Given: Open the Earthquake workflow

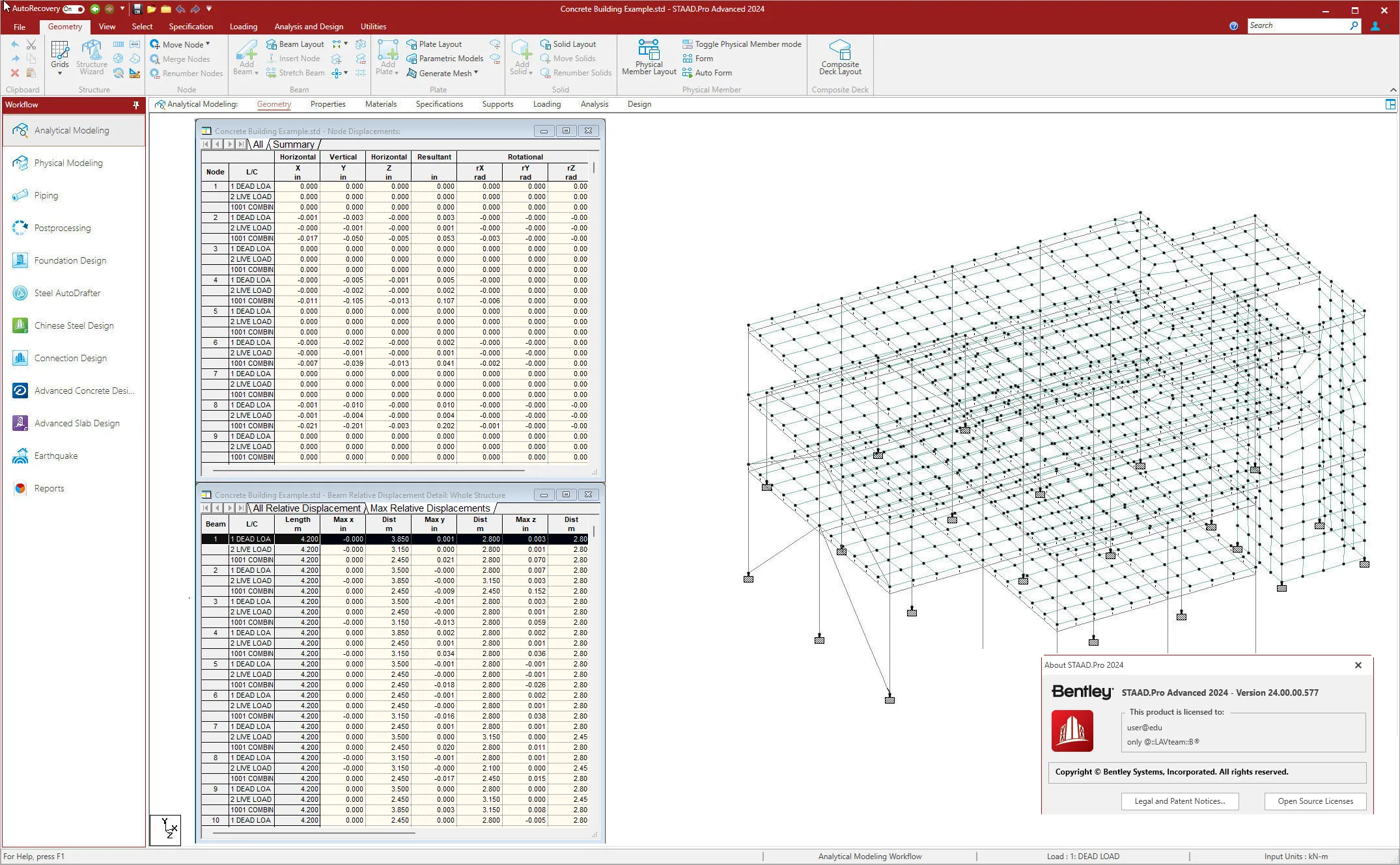Looking at the screenshot, I should point(74,456).
